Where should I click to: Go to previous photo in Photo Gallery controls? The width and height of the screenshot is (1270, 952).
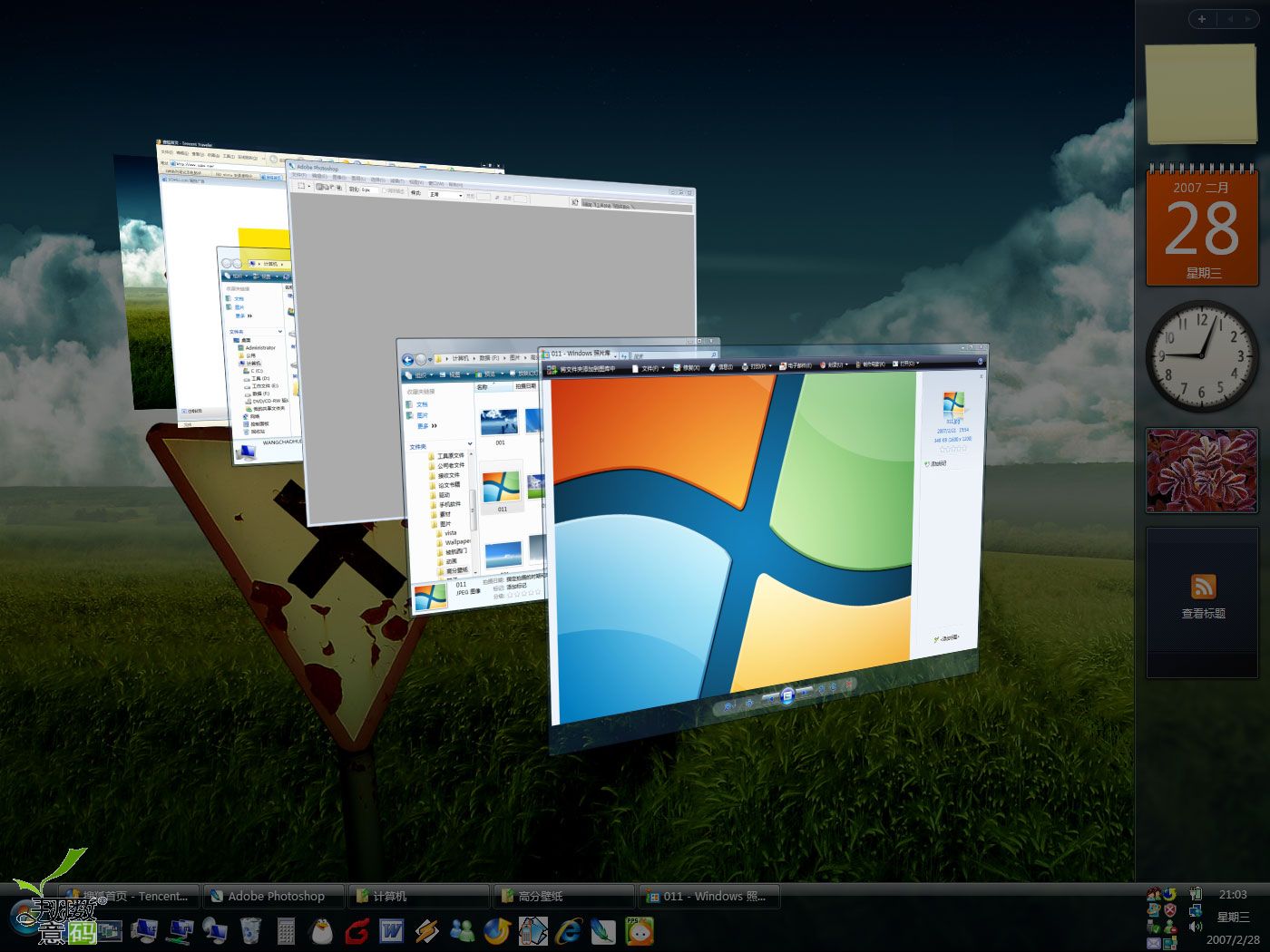coord(771,699)
